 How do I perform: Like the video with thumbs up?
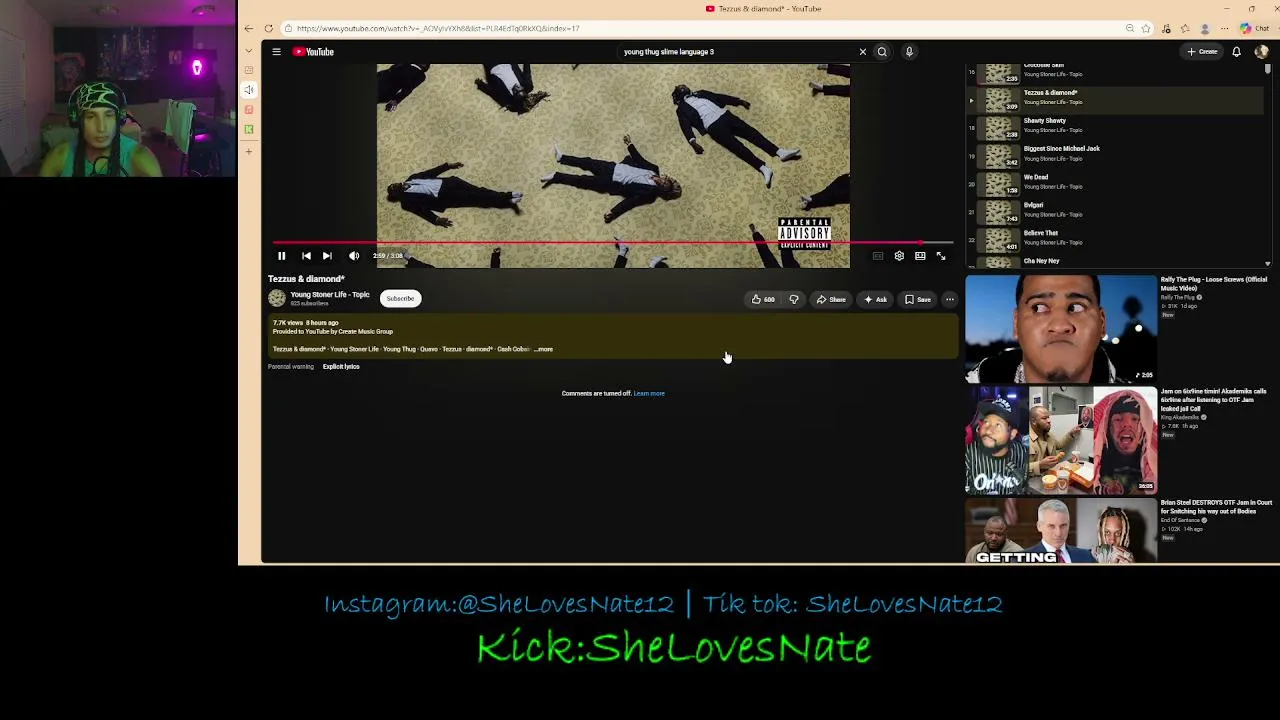click(764, 299)
